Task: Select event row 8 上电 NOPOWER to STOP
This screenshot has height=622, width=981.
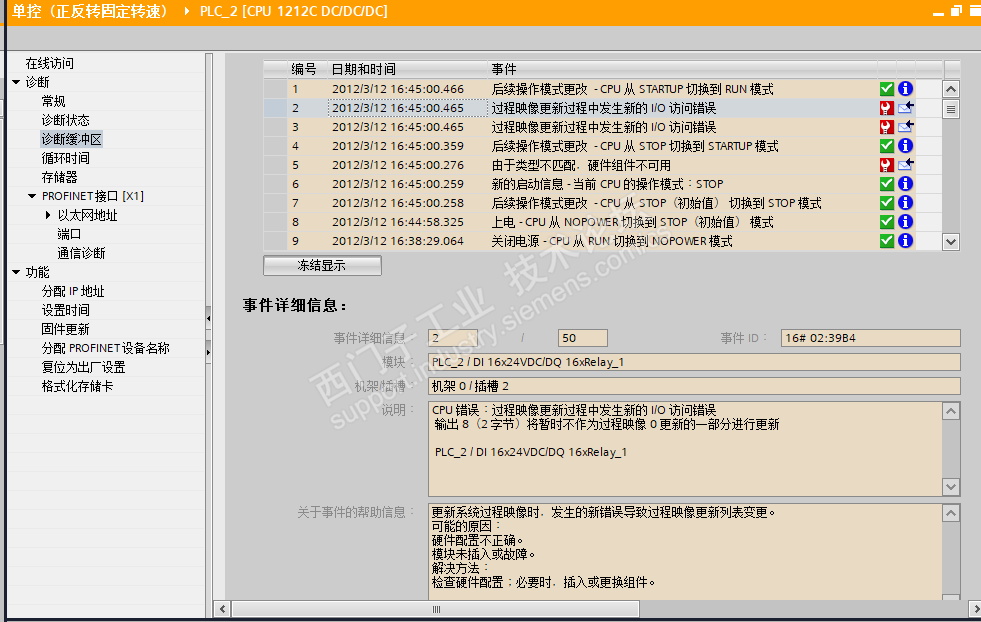Action: 589,222
